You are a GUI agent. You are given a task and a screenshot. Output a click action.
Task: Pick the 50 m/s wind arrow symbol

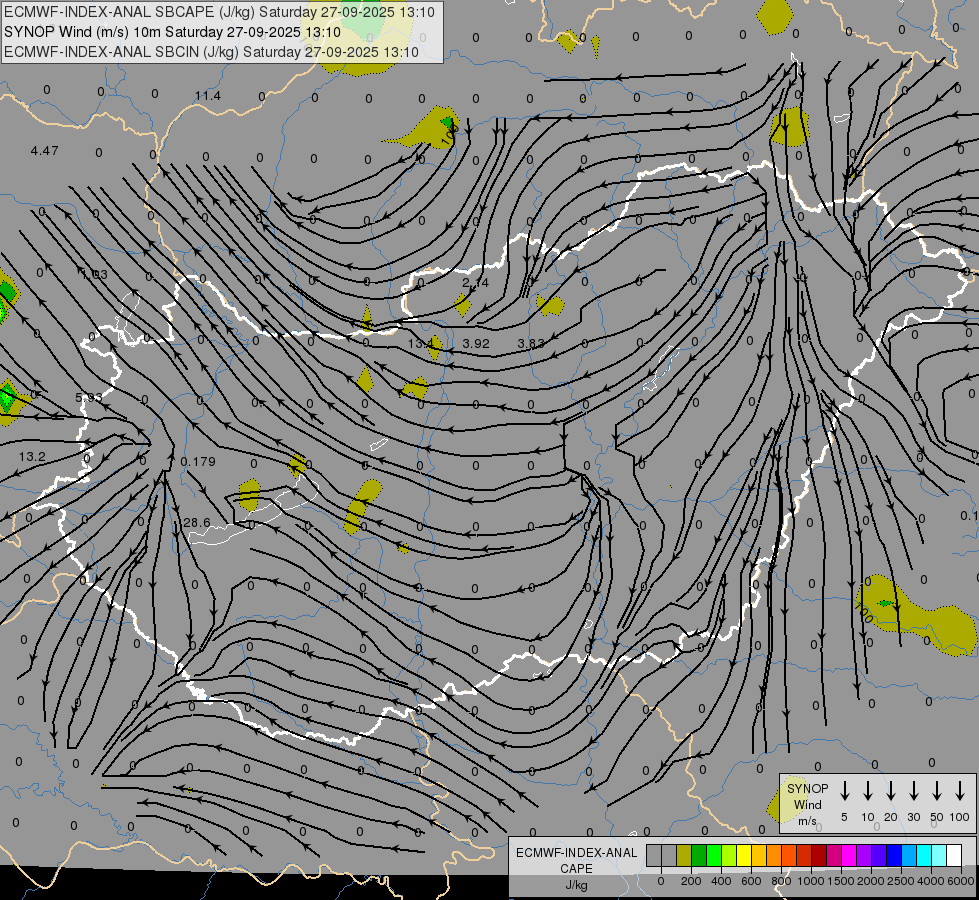click(x=936, y=791)
